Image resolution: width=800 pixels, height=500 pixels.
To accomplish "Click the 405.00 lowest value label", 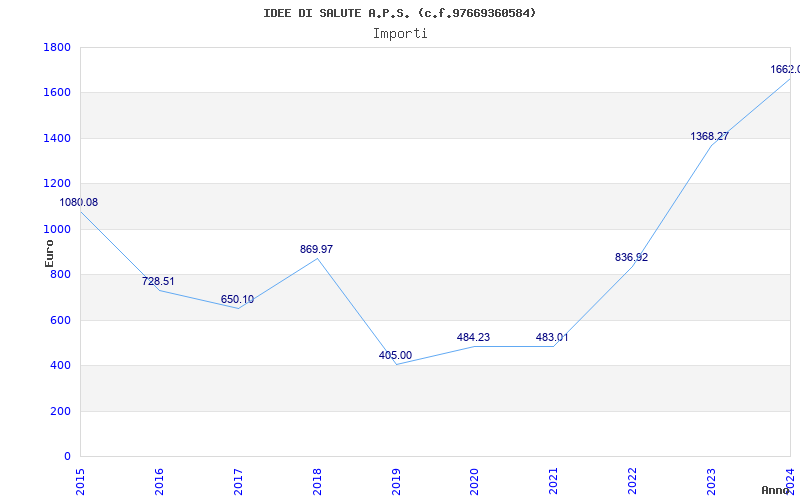I will click(x=395, y=356).
